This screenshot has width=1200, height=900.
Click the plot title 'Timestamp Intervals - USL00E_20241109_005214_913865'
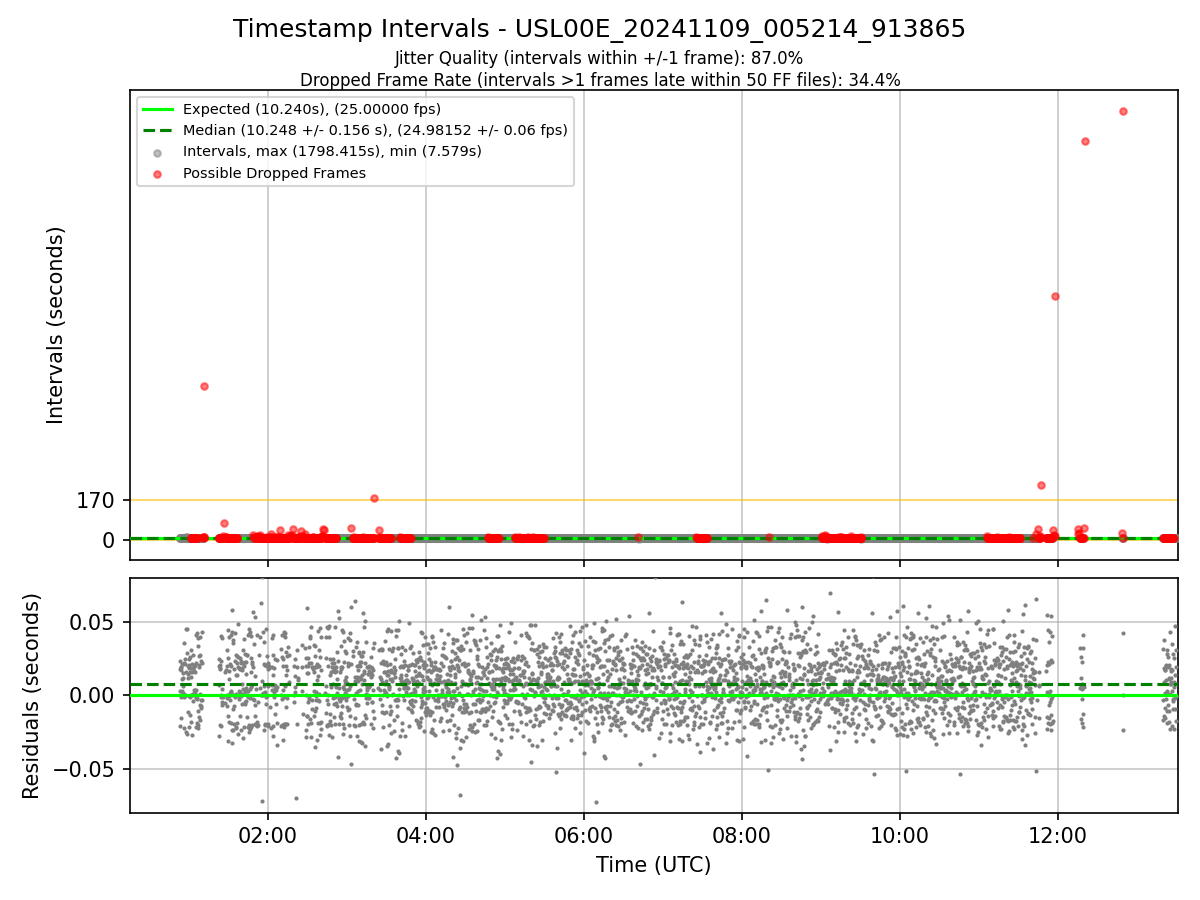pos(599,29)
